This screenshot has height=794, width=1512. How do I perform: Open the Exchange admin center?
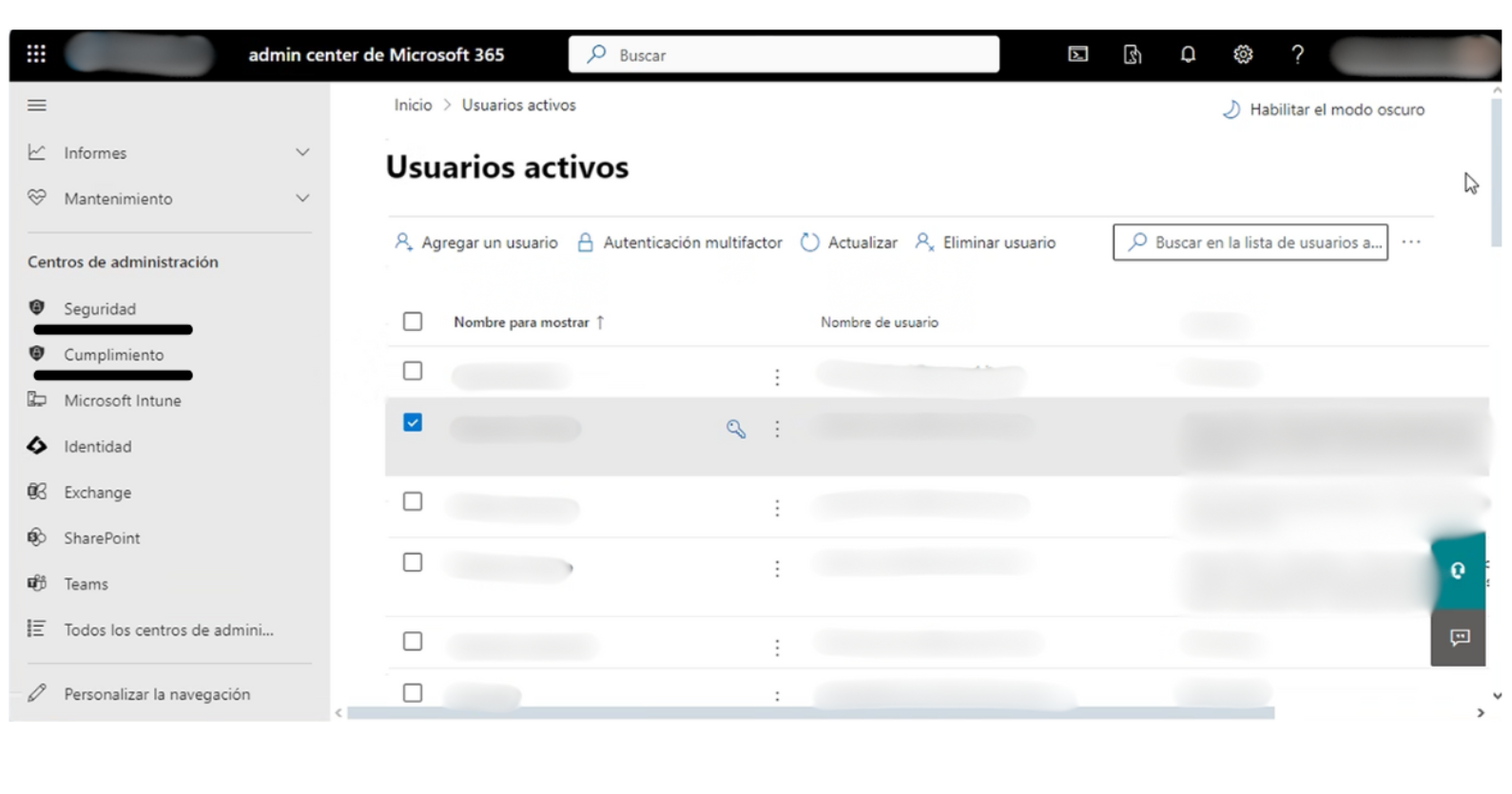(x=97, y=493)
